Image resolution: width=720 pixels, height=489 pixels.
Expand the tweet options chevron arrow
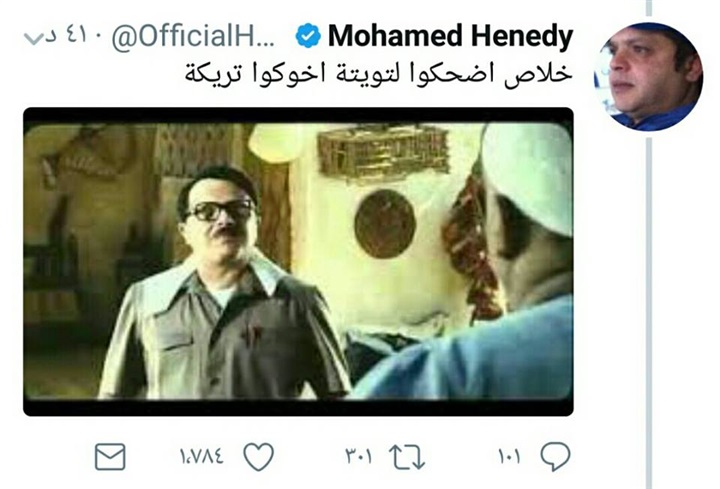(33, 39)
